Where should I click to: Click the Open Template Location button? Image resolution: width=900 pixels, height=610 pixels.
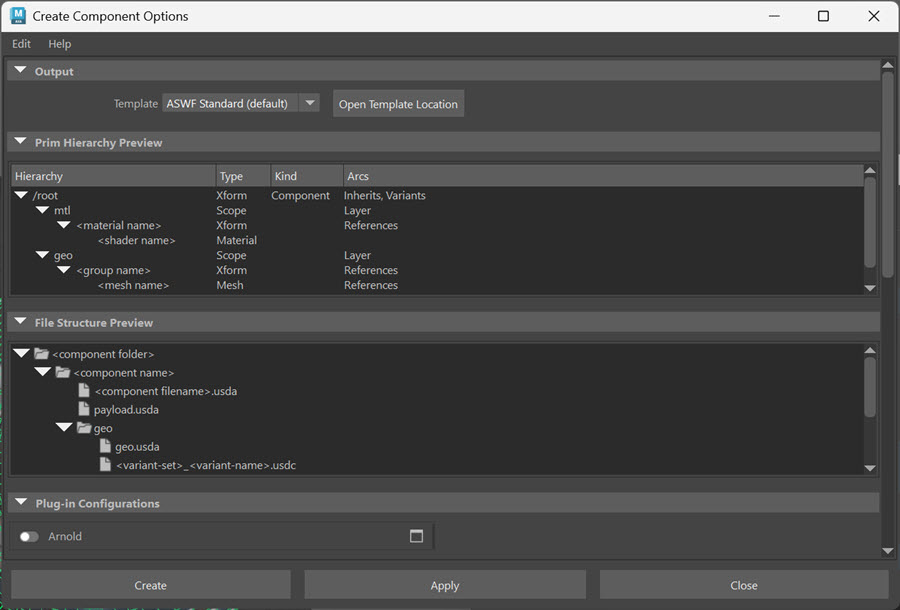click(398, 103)
